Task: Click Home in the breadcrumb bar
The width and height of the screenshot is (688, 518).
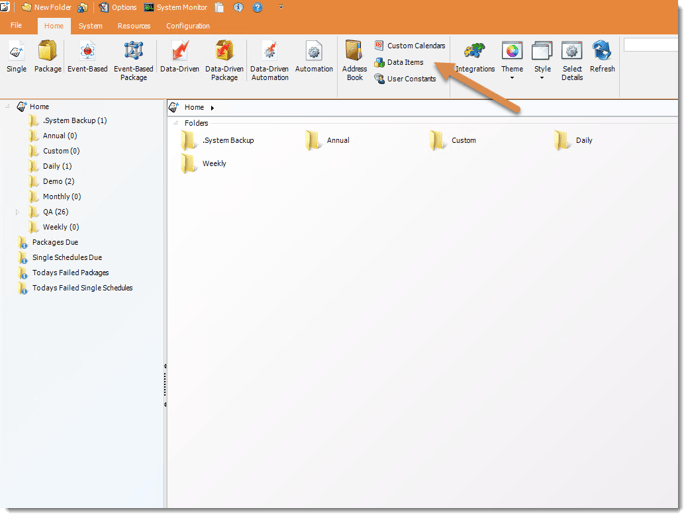Action: coord(194,107)
